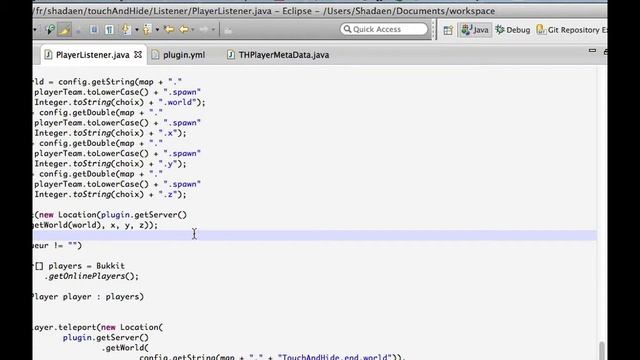Click the '.getWorld(' line near bottom

pyautogui.click(x=125, y=348)
